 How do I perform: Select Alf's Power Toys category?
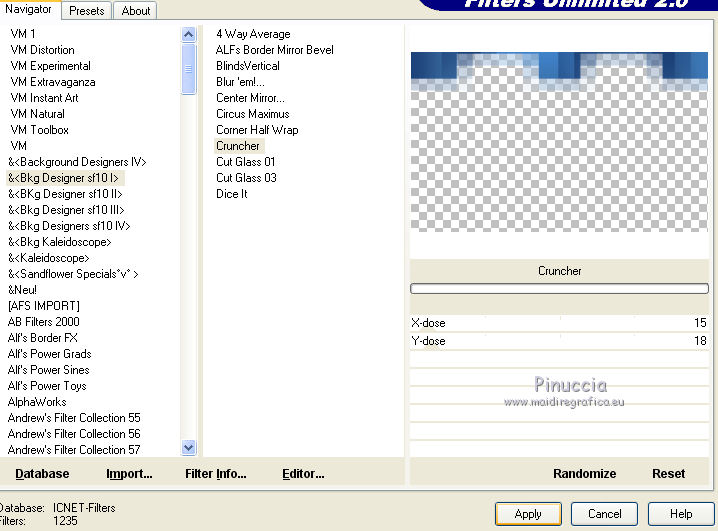47,386
